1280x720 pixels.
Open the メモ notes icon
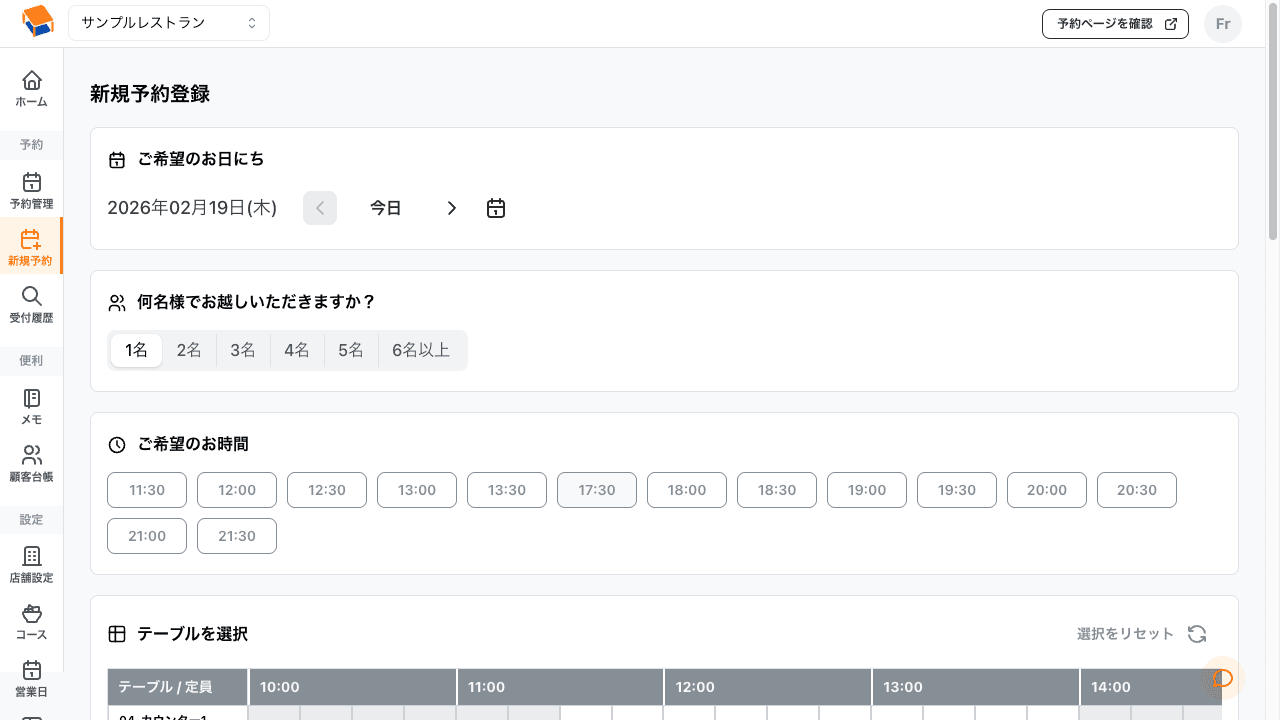[31, 399]
